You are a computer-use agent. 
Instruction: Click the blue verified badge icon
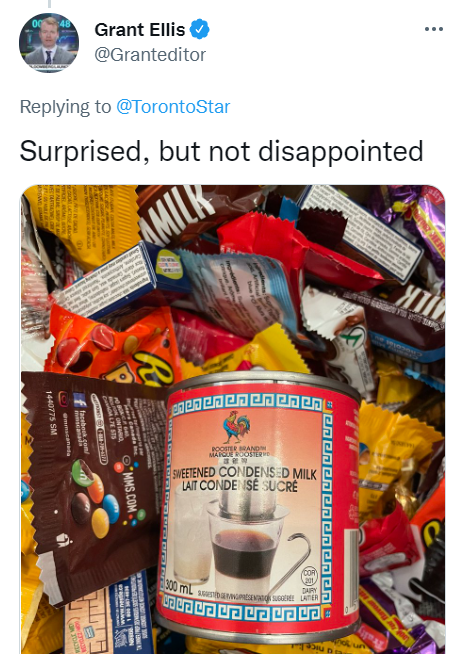[200, 30]
